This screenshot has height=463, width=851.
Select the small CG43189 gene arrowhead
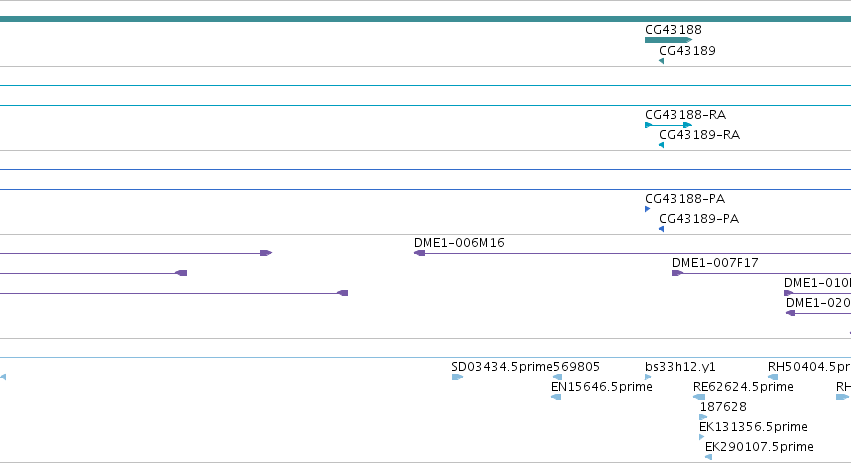[662, 61]
